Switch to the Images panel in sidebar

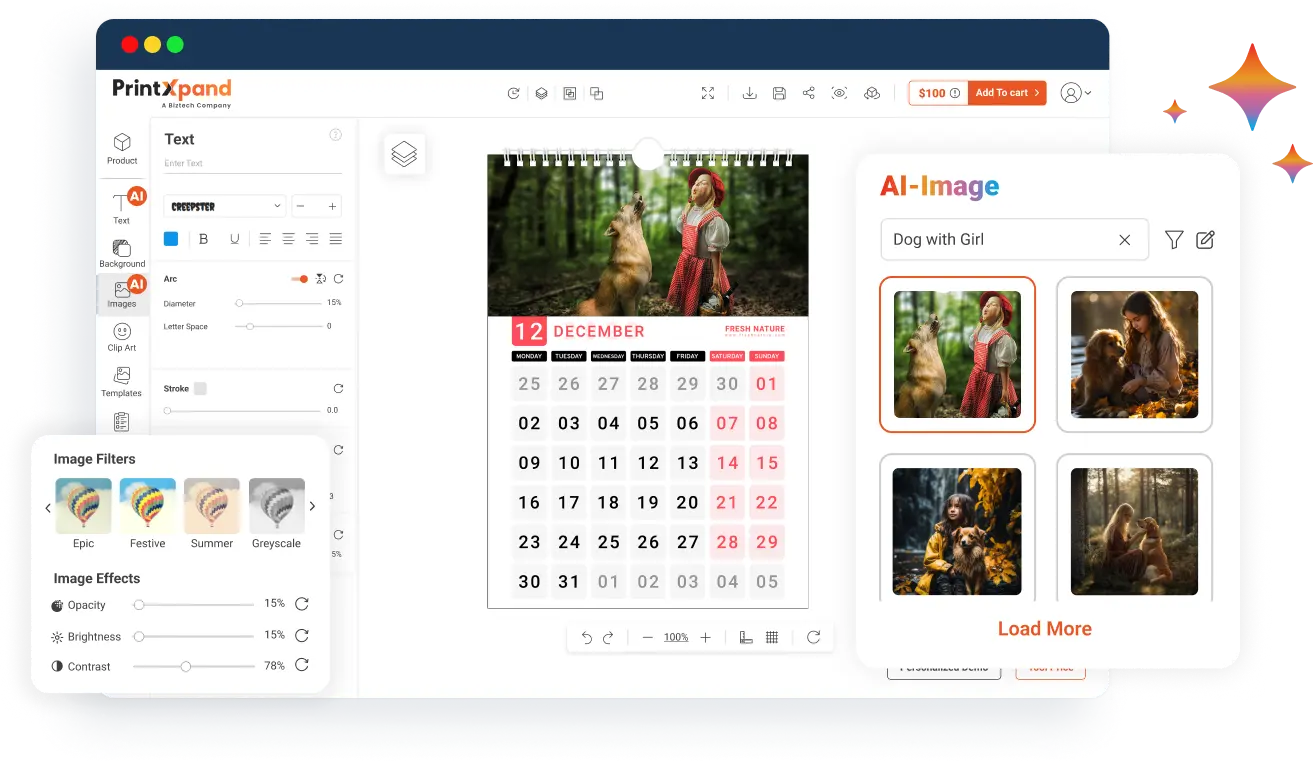122,294
